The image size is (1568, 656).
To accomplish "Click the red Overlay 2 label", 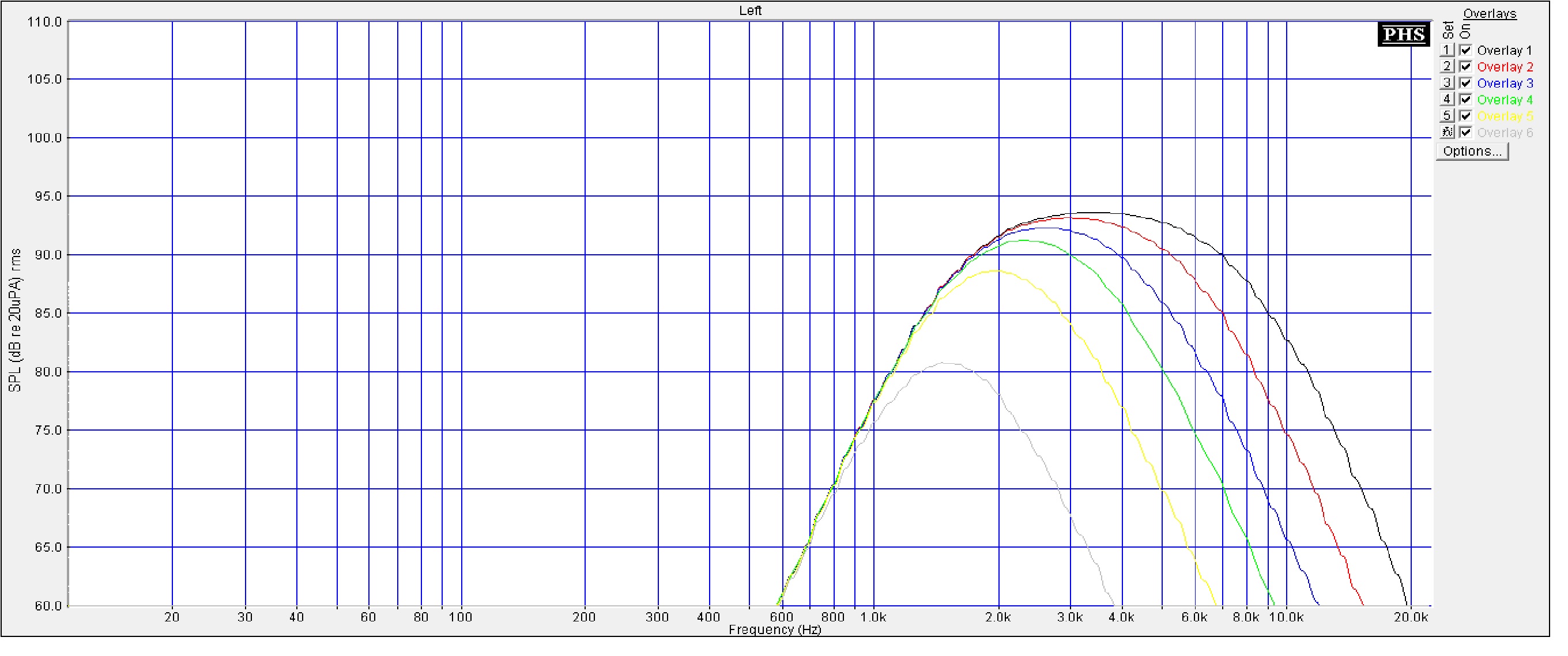I will point(1505,67).
